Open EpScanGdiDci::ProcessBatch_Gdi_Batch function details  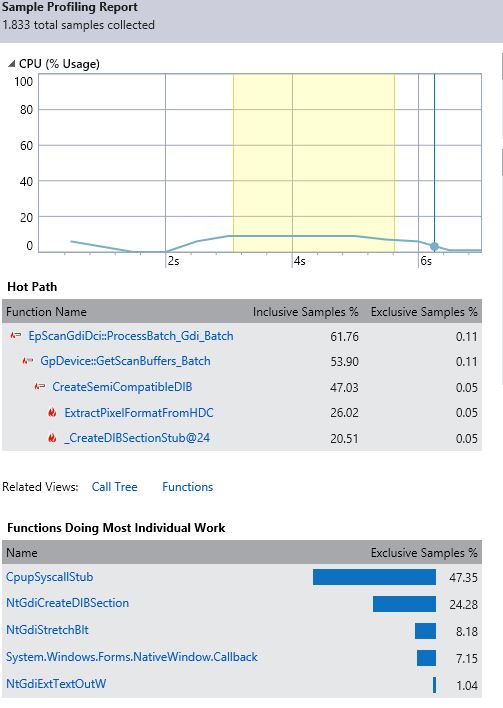[x=131, y=336]
